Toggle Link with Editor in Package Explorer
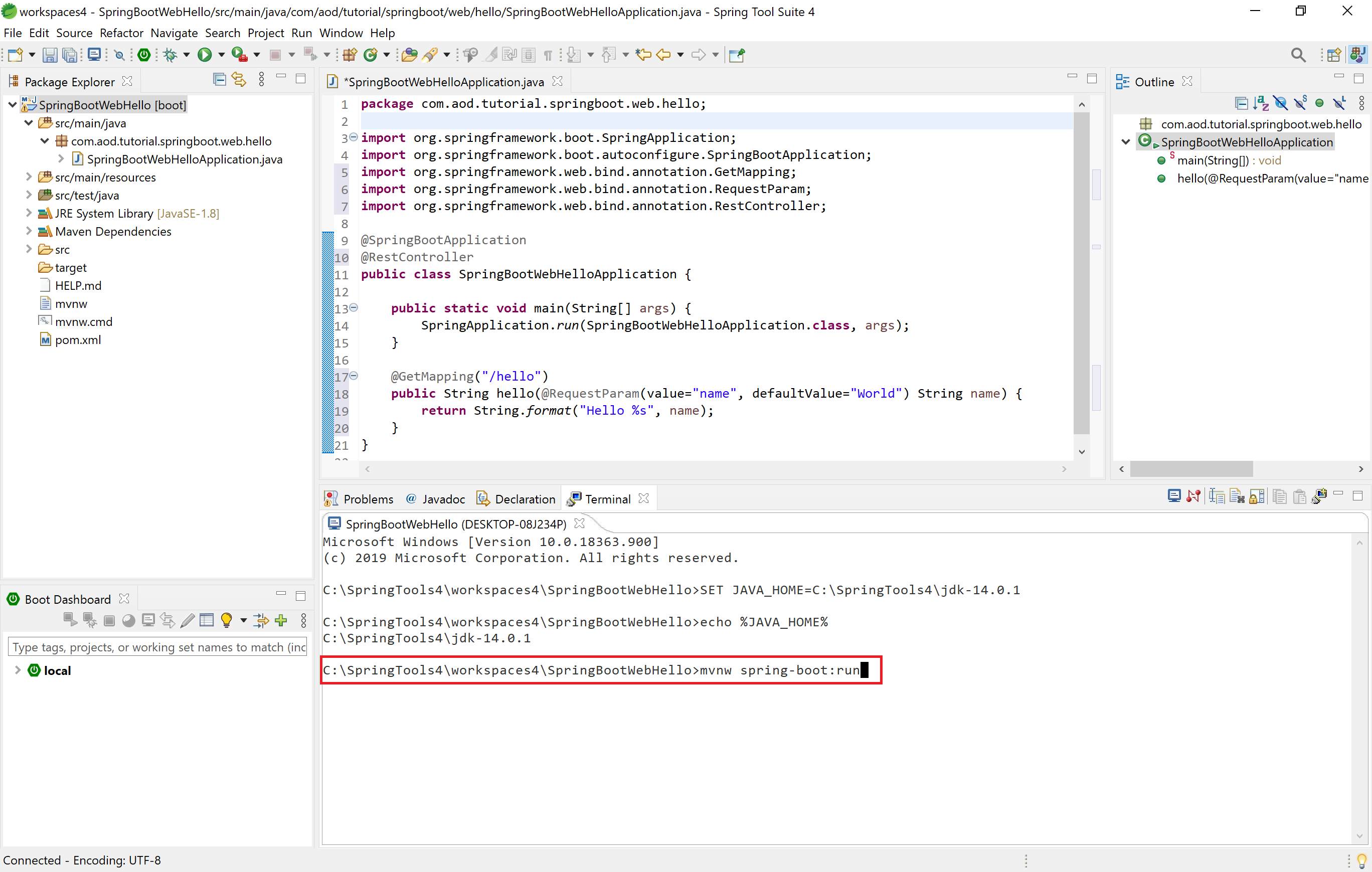1372x872 pixels. (x=239, y=79)
